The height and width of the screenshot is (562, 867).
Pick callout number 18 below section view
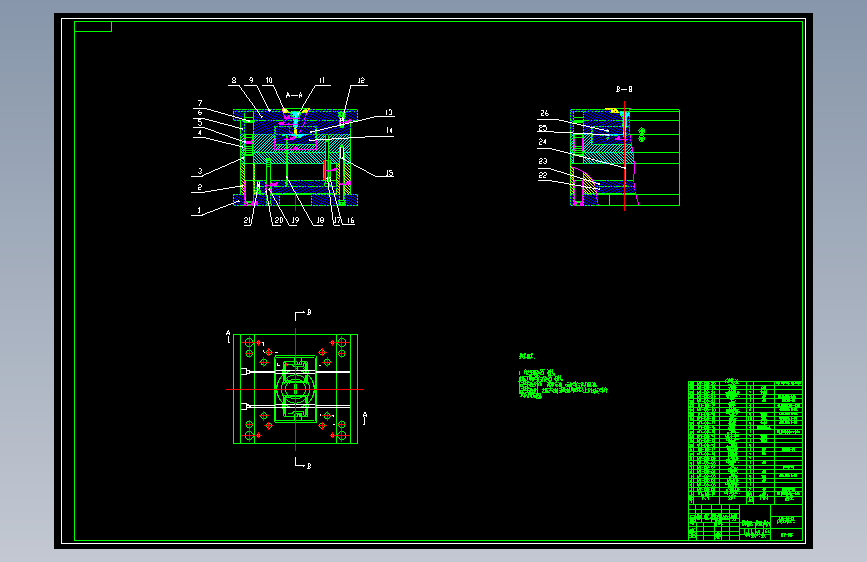320,220
